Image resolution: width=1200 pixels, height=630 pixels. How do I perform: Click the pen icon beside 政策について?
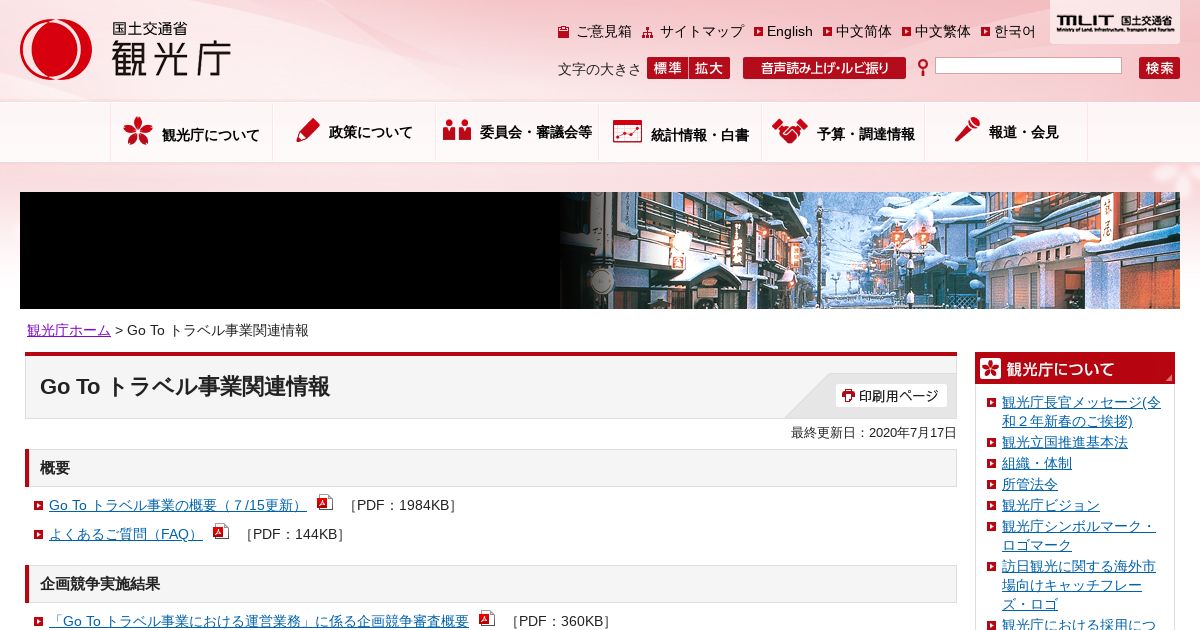[x=308, y=130]
